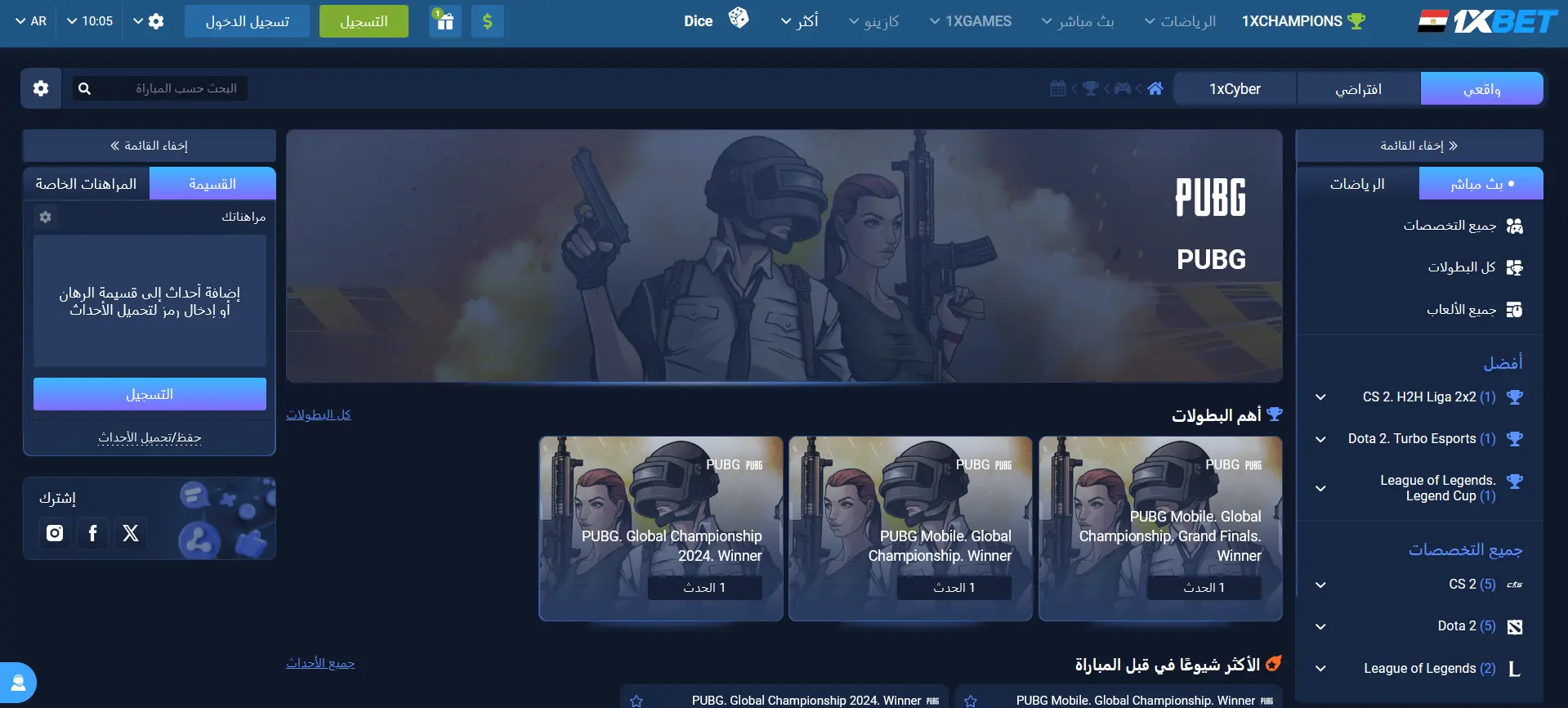Image resolution: width=1568 pixels, height=708 pixels.
Task: Open PUBG Mobile Grand Finals Winner card
Action: point(1160,529)
